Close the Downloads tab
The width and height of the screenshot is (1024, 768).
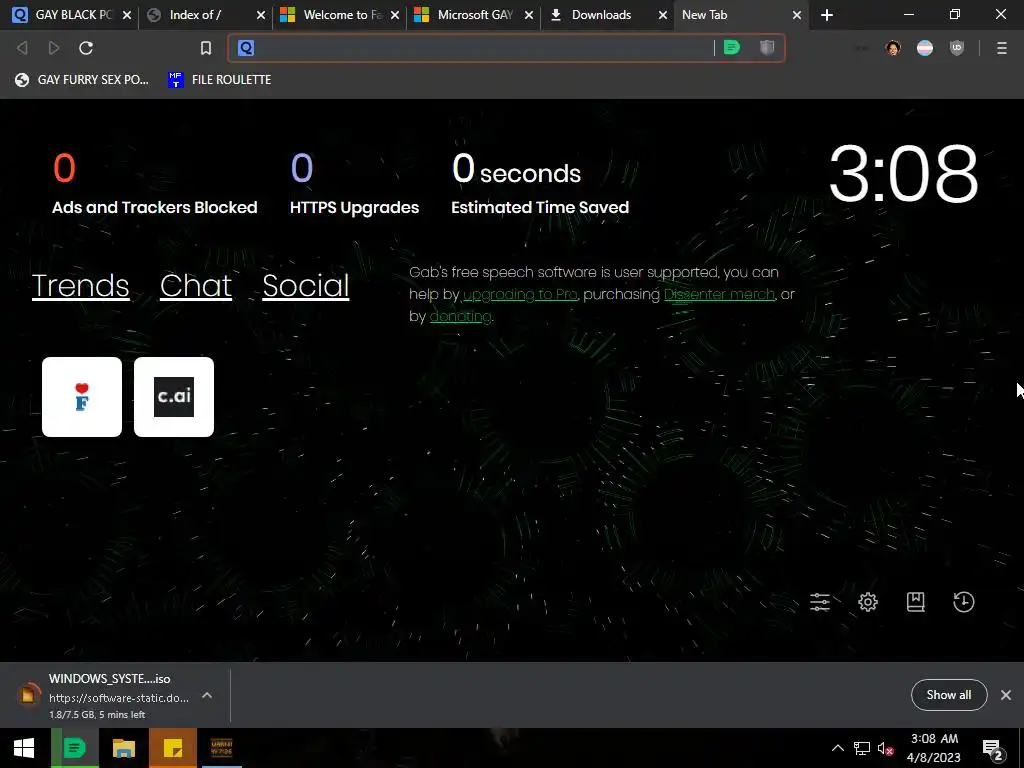662,14
